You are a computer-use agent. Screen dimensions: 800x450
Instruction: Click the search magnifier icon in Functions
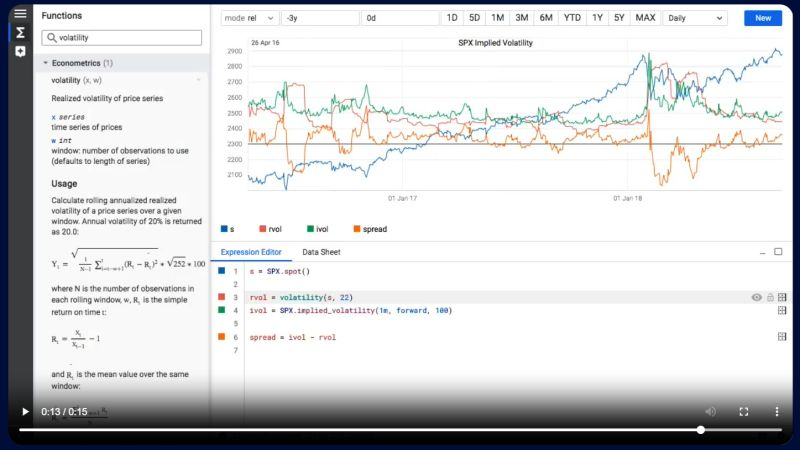coord(52,38)
